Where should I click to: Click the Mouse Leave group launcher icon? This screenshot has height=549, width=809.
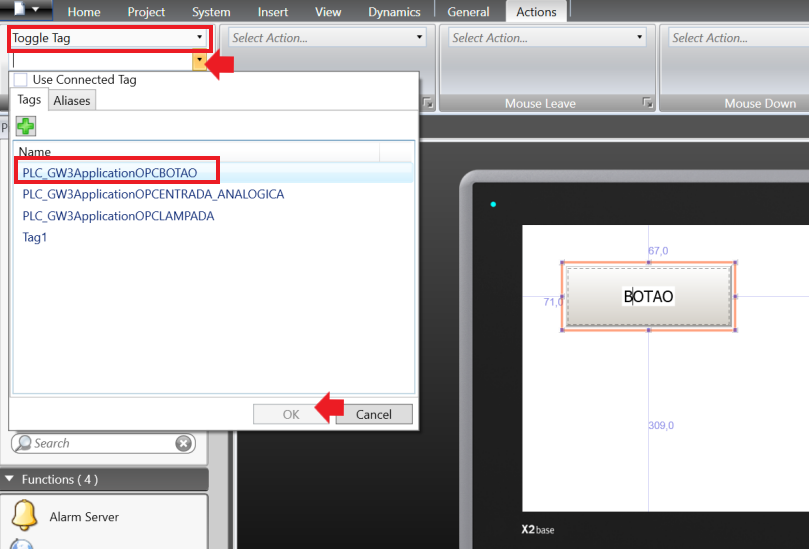click(647, 103)
